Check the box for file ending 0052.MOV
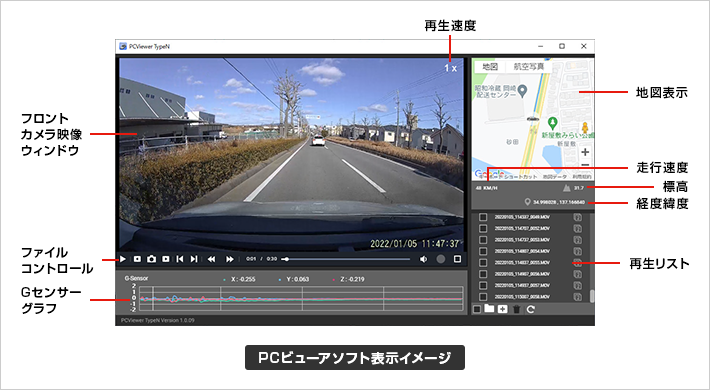The width and height of the screenshot is (710, 390). pos(483,229)
